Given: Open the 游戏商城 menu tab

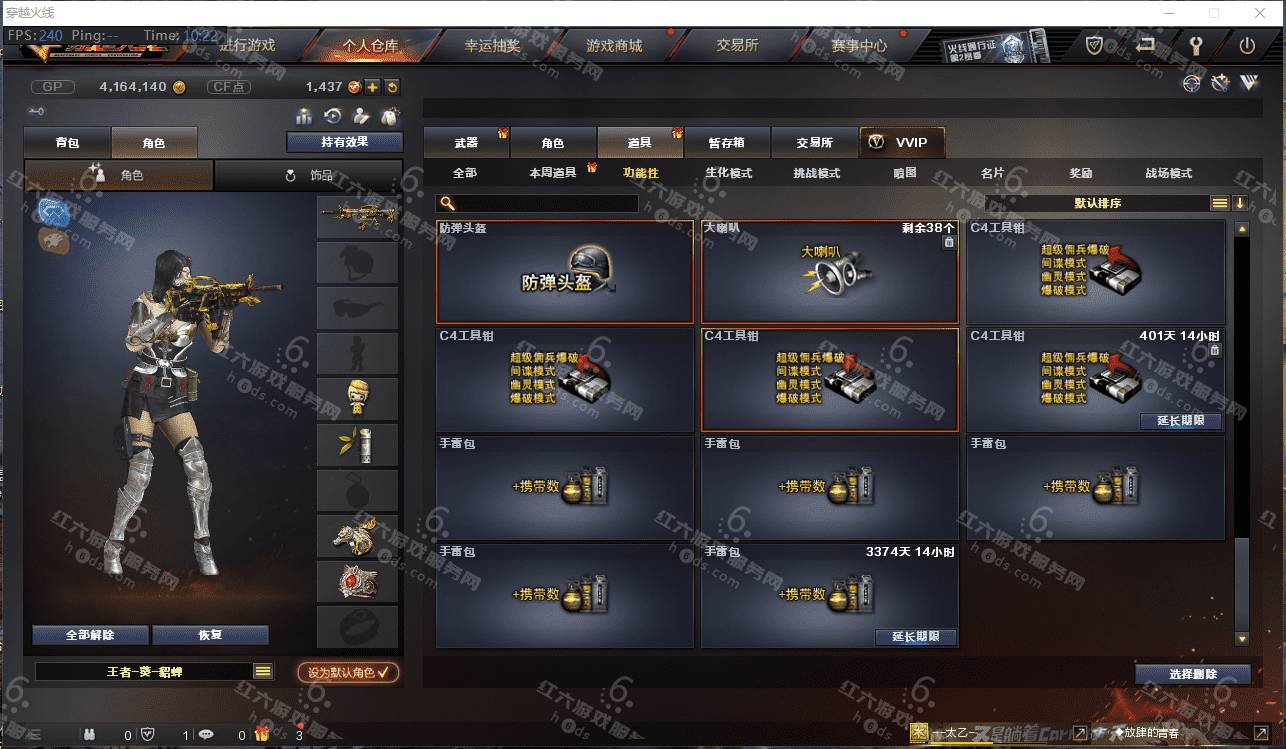Looking at the screenshot, I should point(614,46).
